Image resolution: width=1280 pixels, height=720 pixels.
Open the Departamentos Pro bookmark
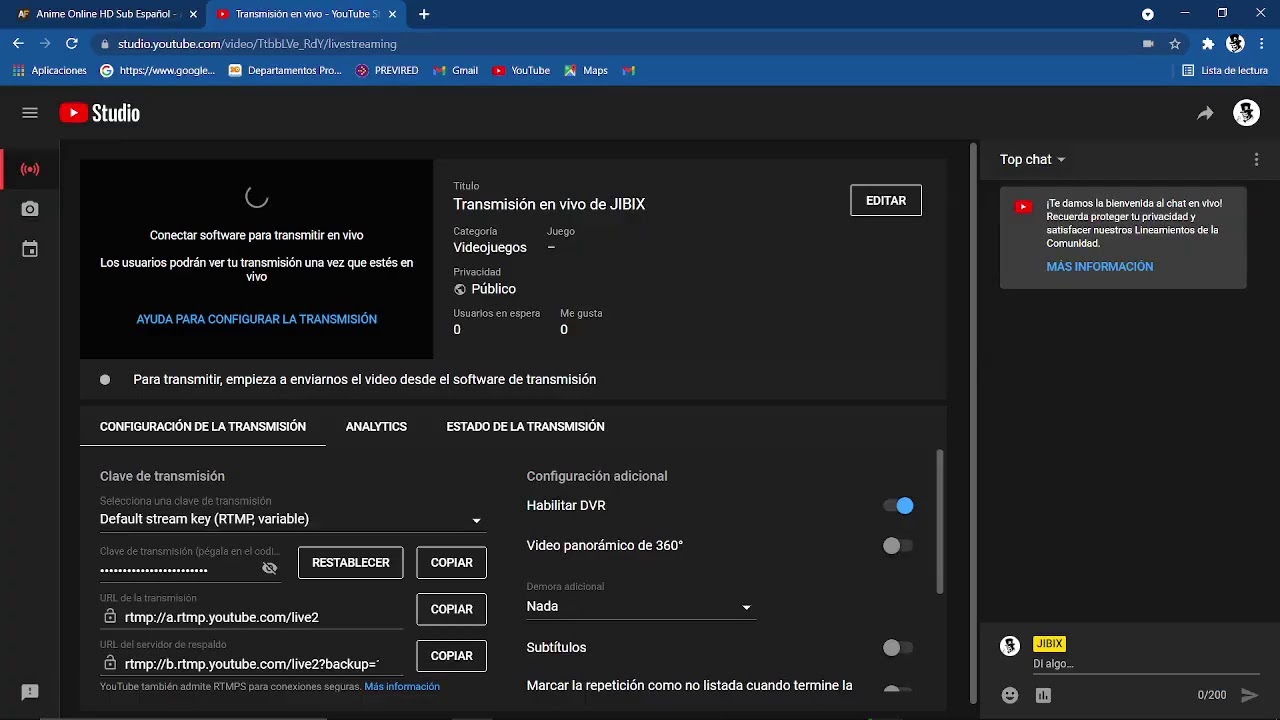(286, 70)
